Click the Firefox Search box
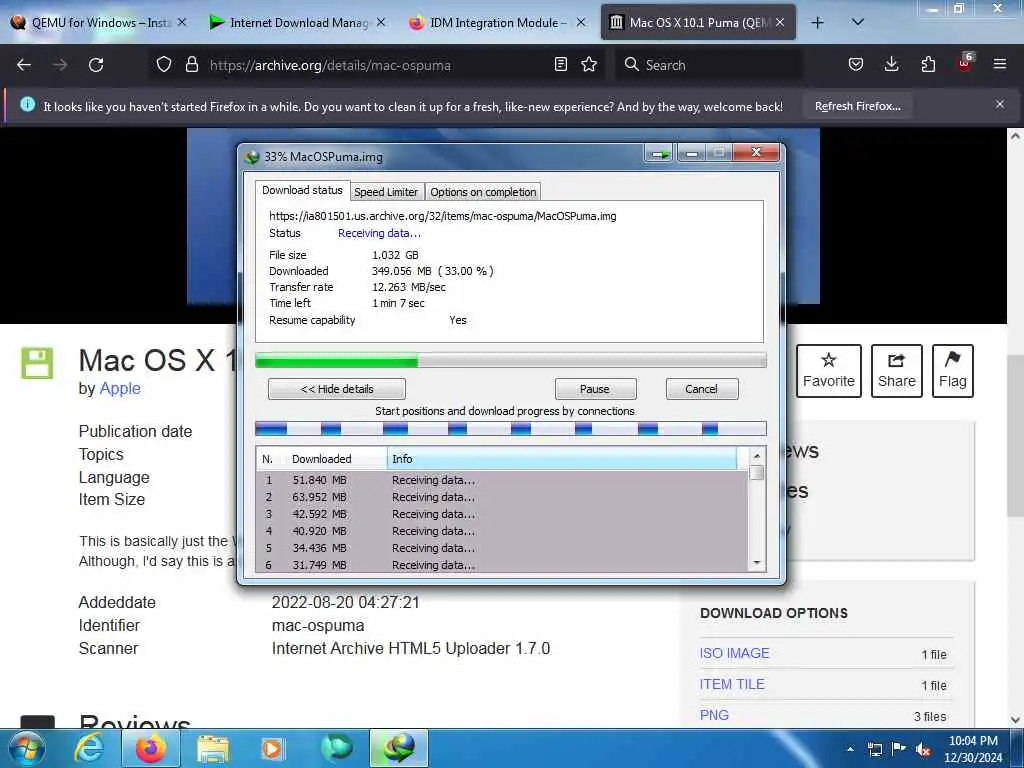1024x768 pixels. [x=709, y=65]
